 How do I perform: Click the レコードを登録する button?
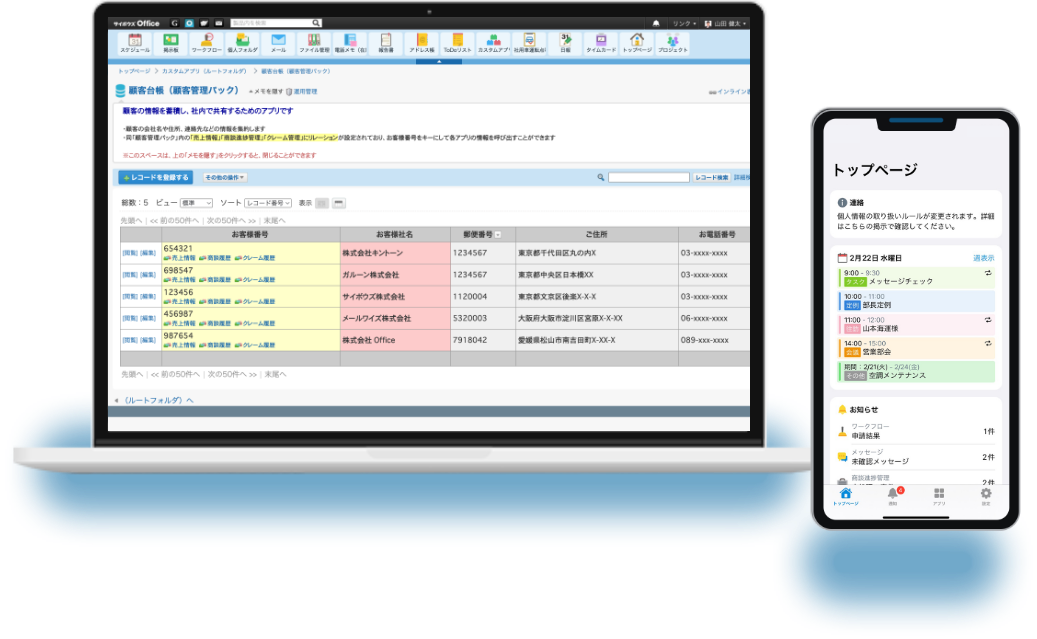tap(155, 177)
